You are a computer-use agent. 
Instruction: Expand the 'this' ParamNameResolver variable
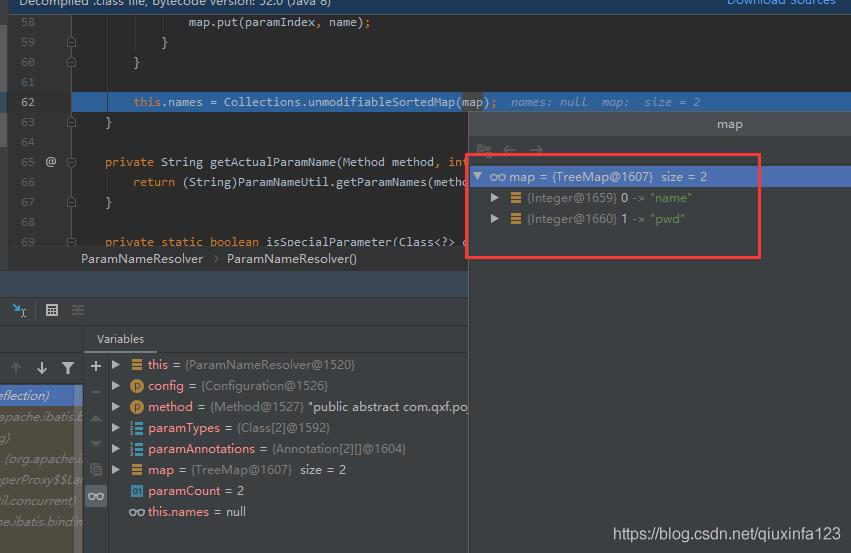(x=117, y=365)
